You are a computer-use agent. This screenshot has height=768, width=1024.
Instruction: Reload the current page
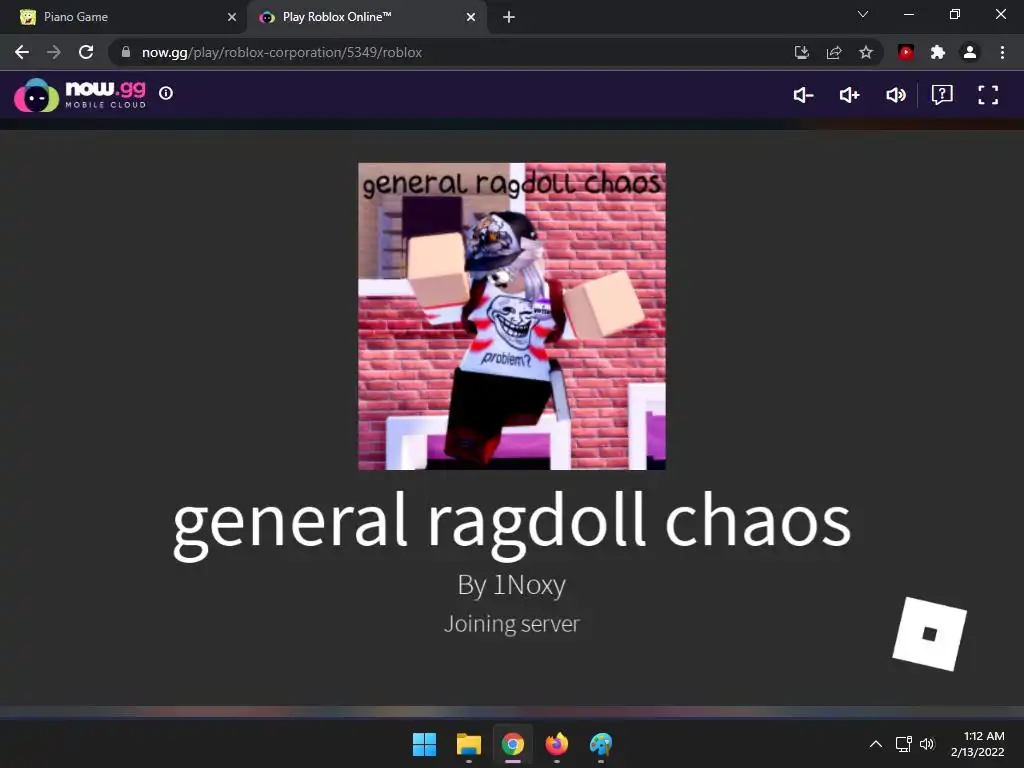(x=86, y=52)
